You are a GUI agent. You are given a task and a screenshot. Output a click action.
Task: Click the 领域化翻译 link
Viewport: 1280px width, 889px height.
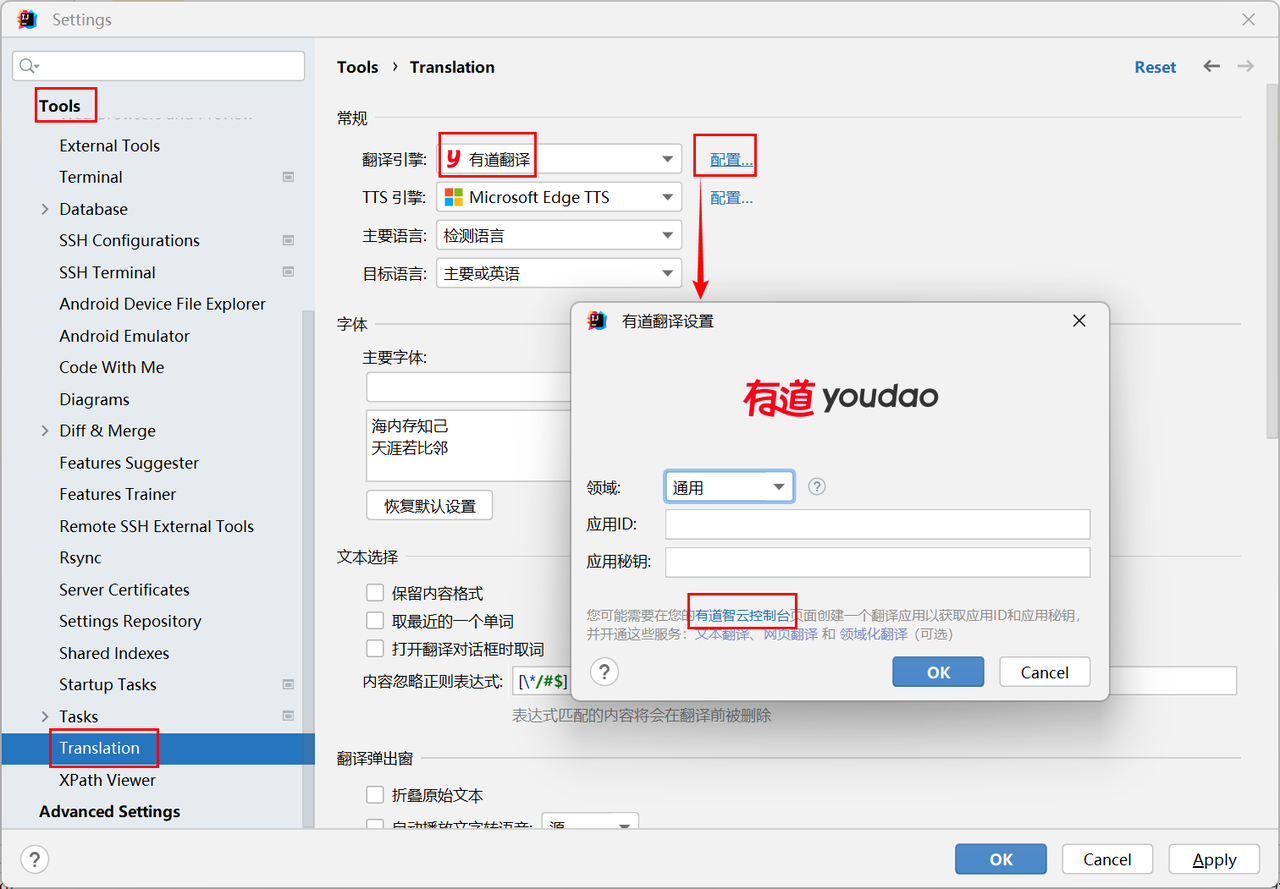point(874,634)
